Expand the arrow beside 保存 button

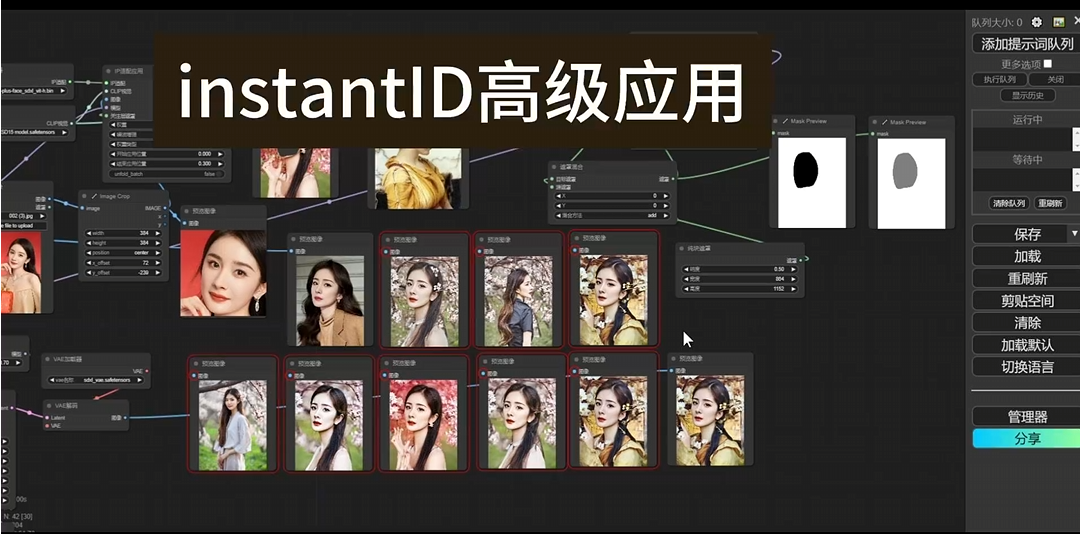pos(1074,234)
